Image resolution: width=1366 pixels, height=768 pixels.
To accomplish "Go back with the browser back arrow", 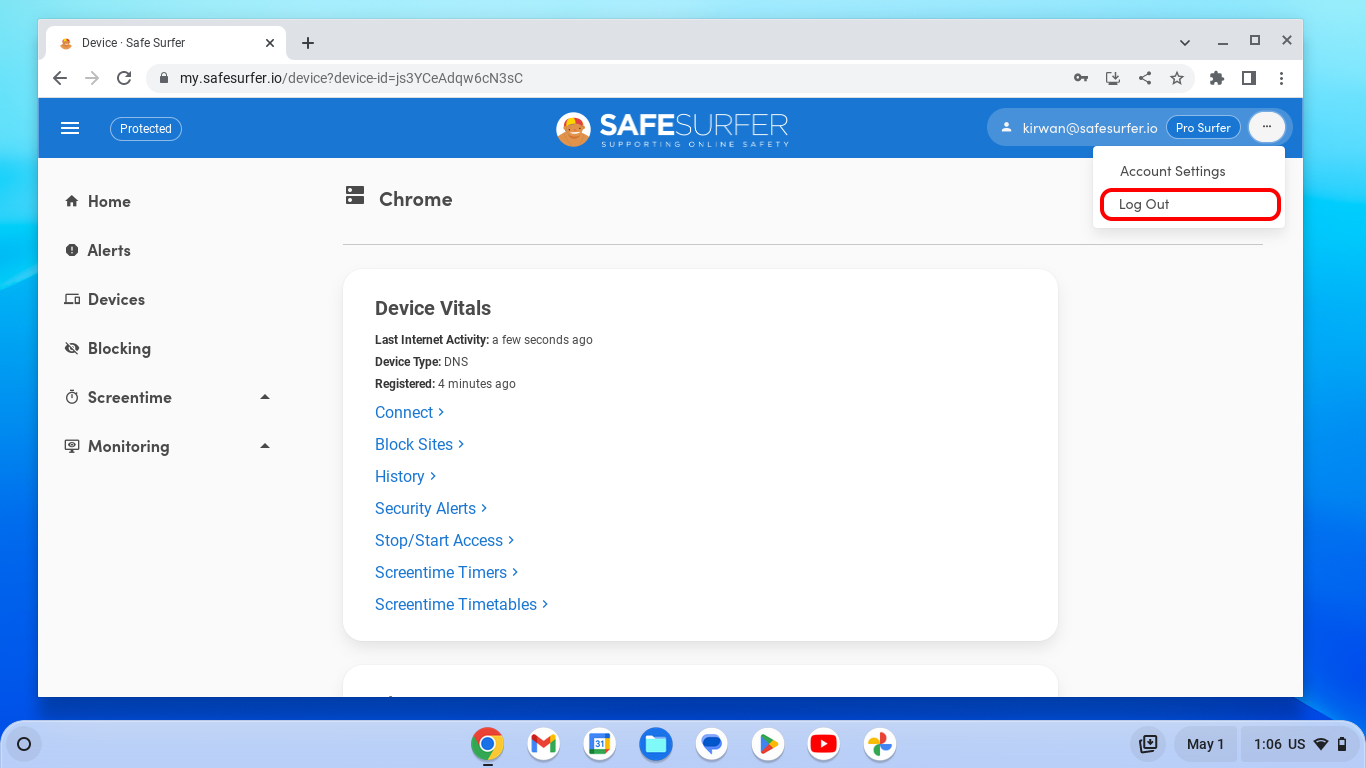I will pos(60,78).
